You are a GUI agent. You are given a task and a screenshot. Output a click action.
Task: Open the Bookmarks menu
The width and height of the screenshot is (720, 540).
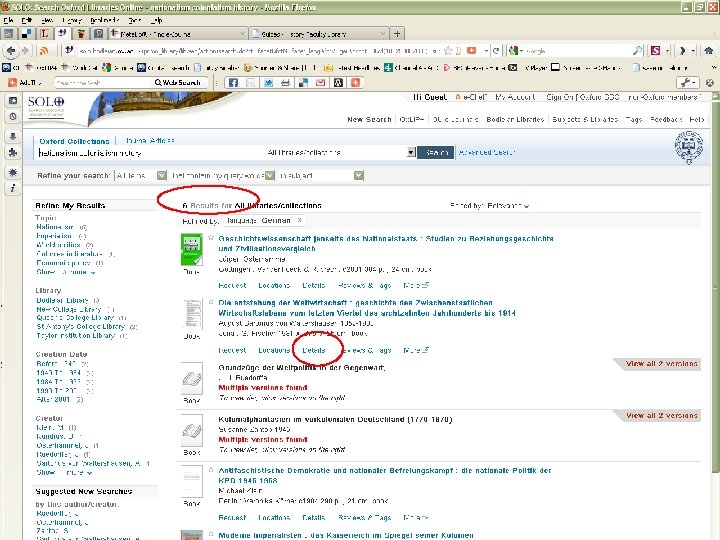pos(105,20)
